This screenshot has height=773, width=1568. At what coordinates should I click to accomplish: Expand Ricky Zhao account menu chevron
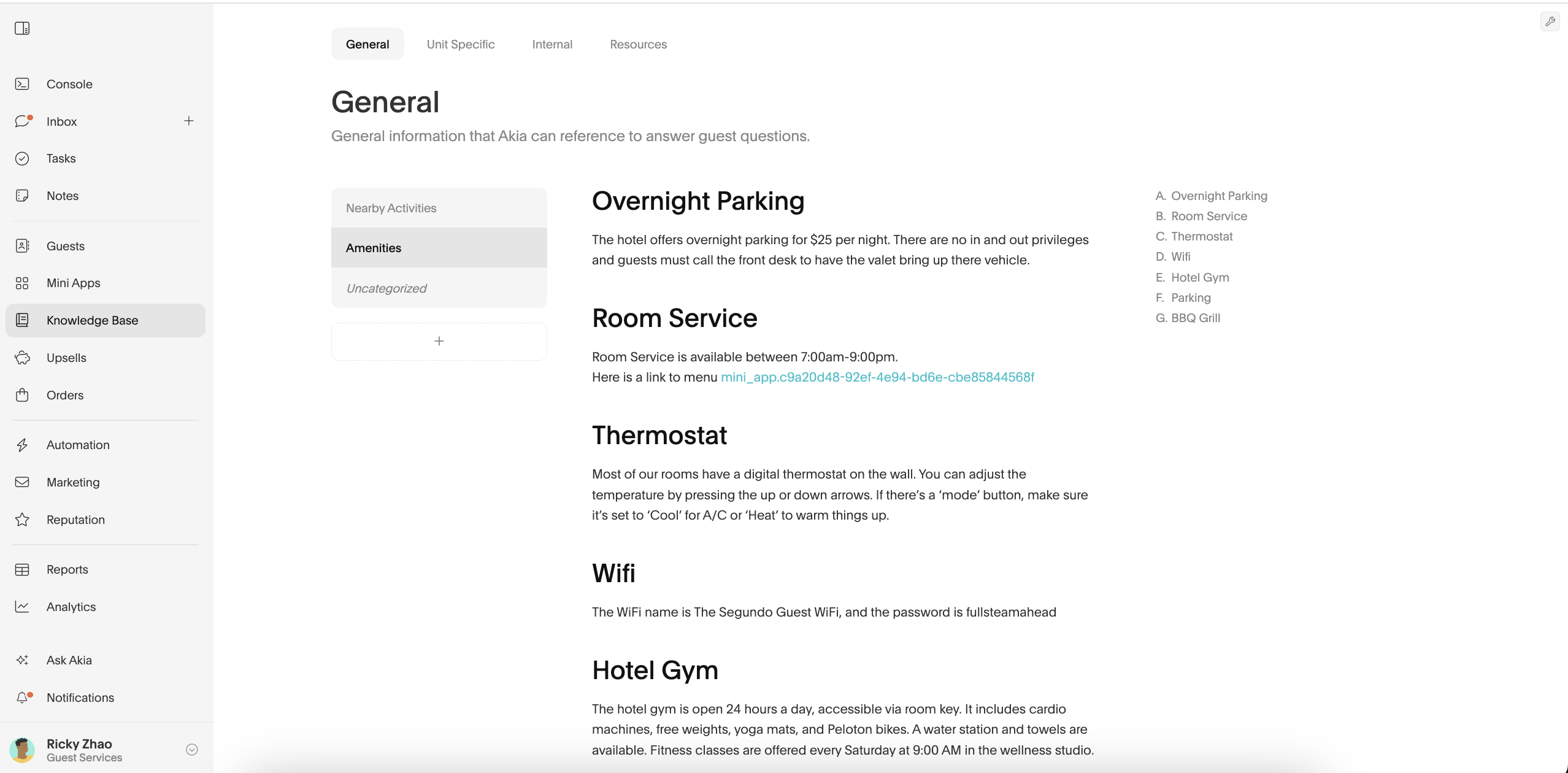pyautogui.click(x=192, y=750)
